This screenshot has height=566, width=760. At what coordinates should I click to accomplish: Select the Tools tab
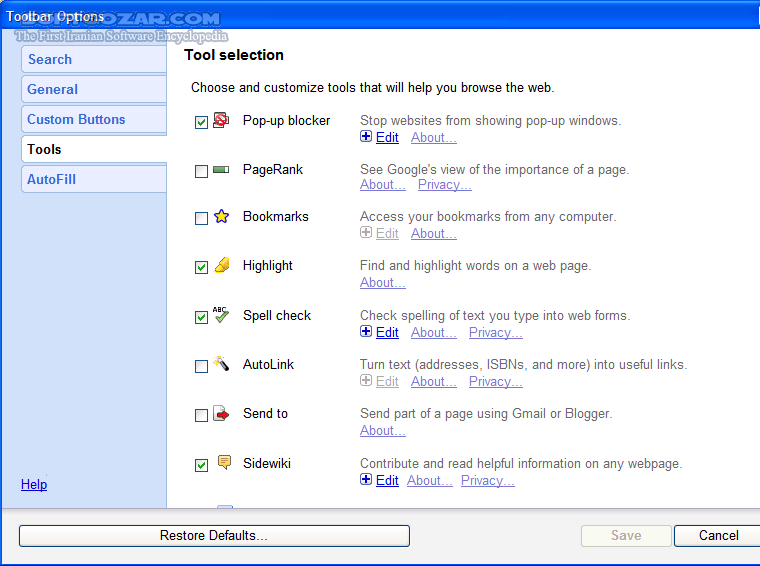coord(94,149)
